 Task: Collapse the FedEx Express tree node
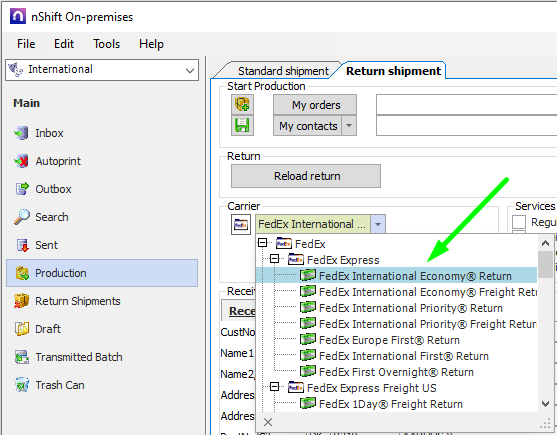pos(274,259)
